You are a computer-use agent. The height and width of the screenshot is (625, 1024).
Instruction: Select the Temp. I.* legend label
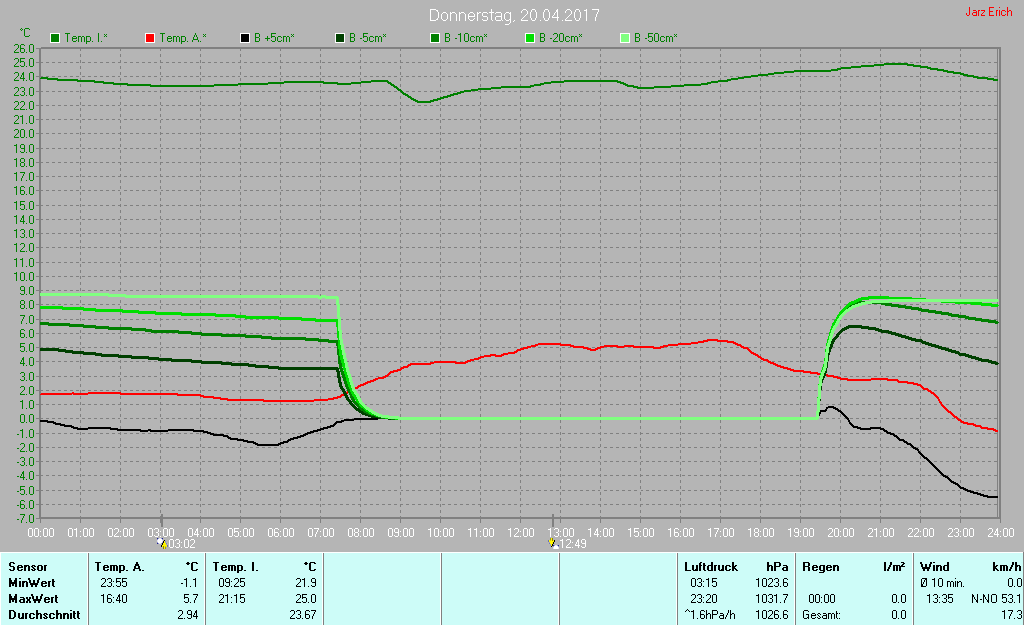point(86,39)
